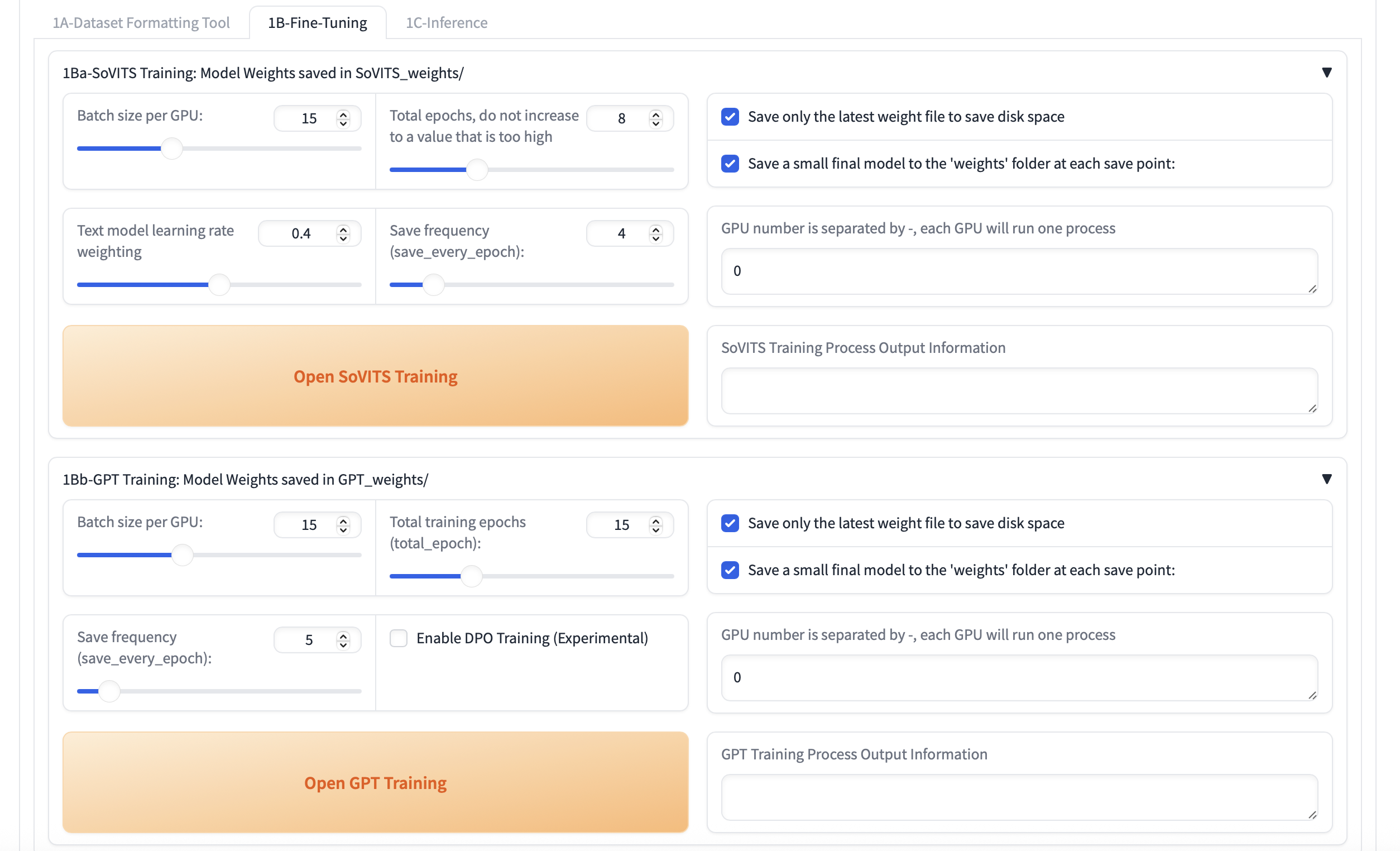
Task: Decrease SoVITS save frequency stepper down arrow
Action: pyautogui.click(x=656, y=238)
